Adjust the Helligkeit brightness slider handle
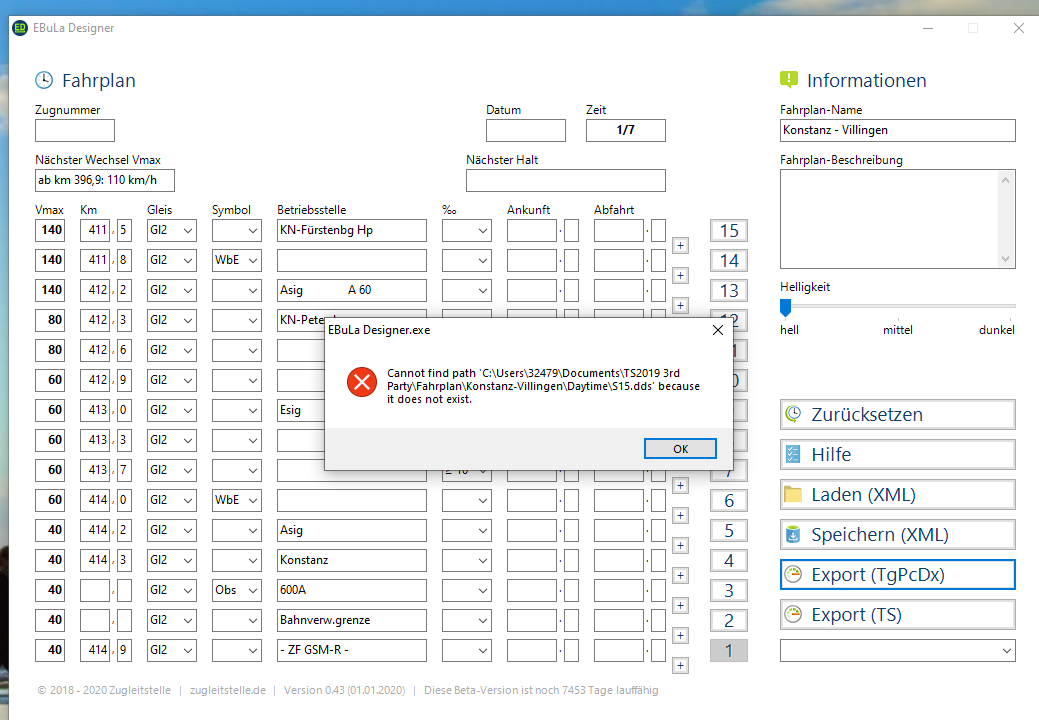Screen dimensions: 1039x720 [785, 307]
